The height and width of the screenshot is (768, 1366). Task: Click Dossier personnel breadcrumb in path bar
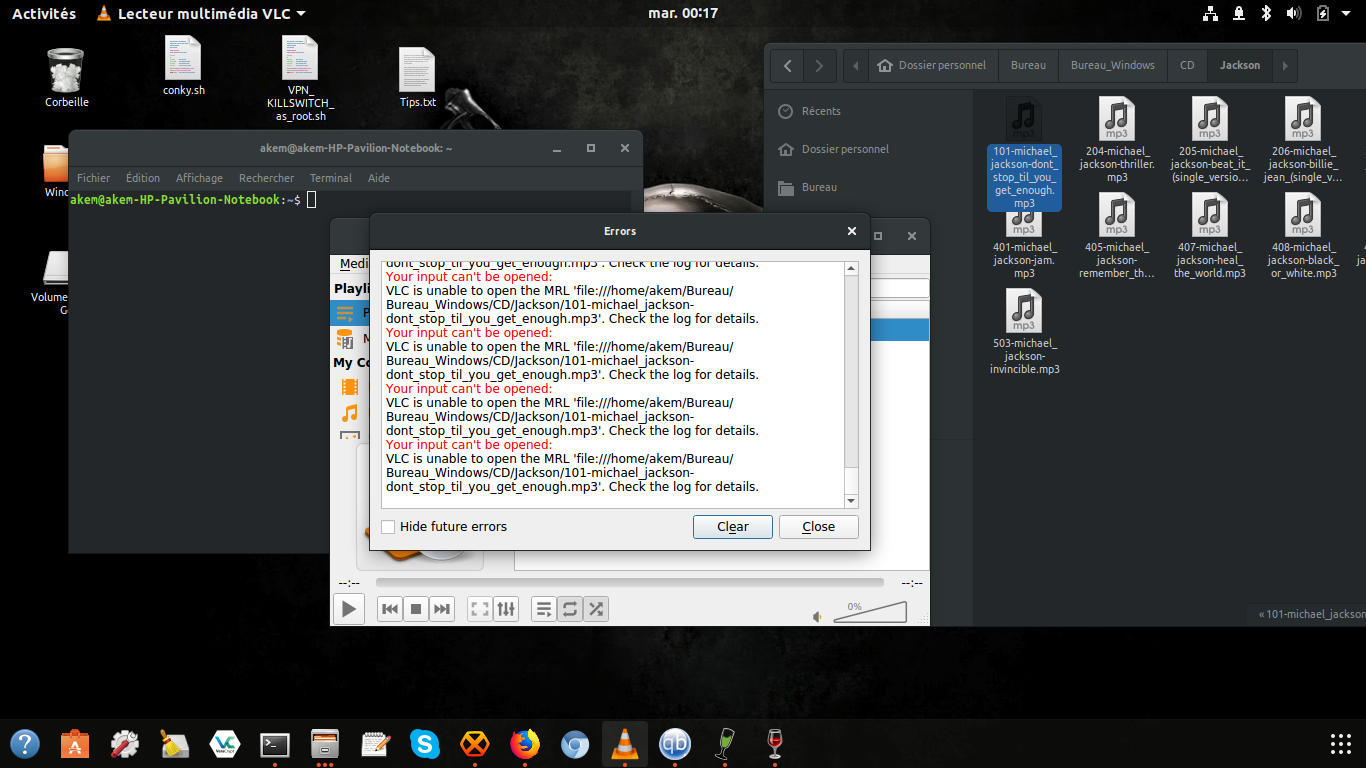pyautogui.click(x=931, y=65)
